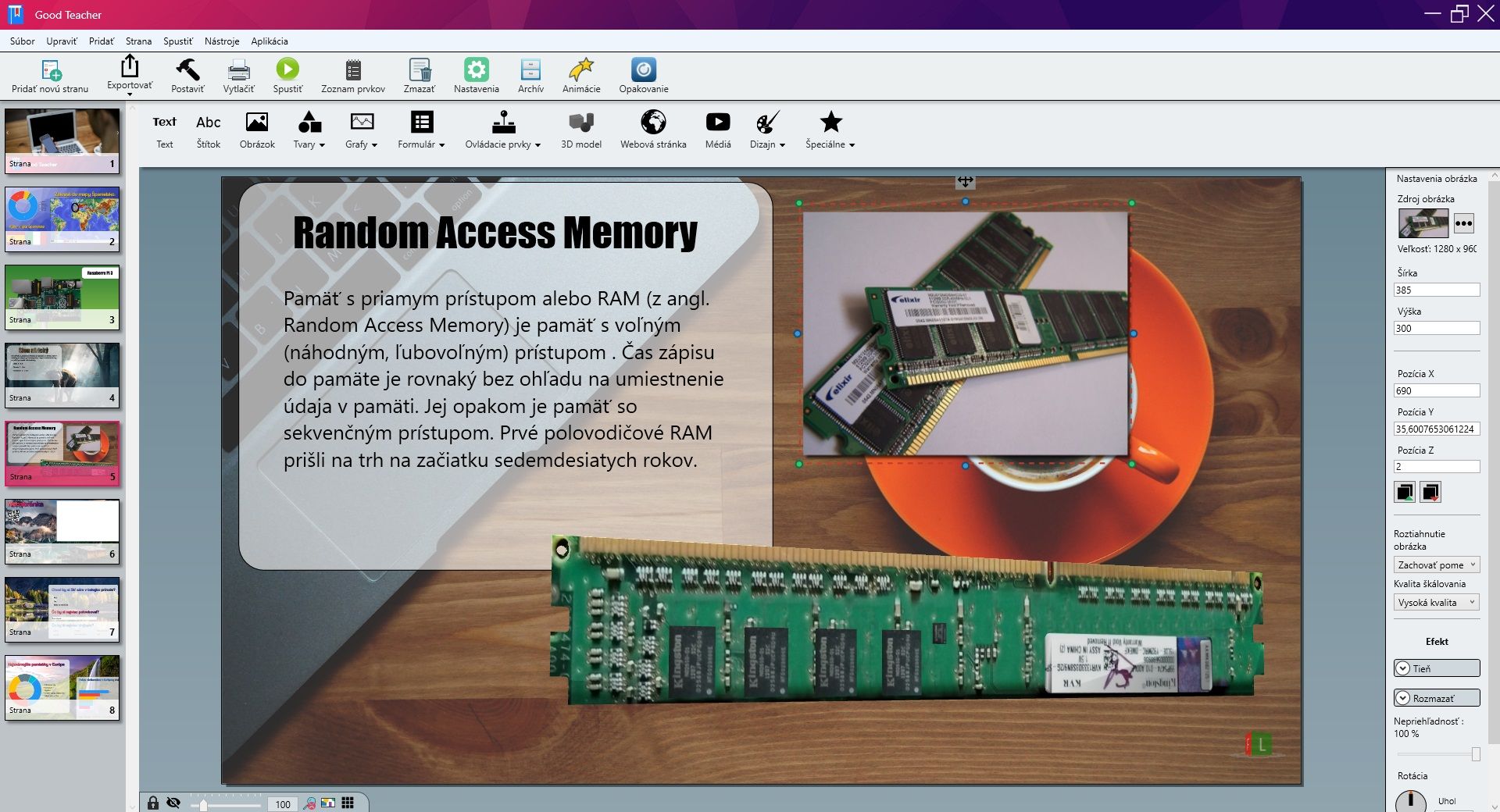Image resolution: width=1500 pixels, height=812 pixels.
Task: Open the Nástroje menu
Action: click(x=221, y=41)
